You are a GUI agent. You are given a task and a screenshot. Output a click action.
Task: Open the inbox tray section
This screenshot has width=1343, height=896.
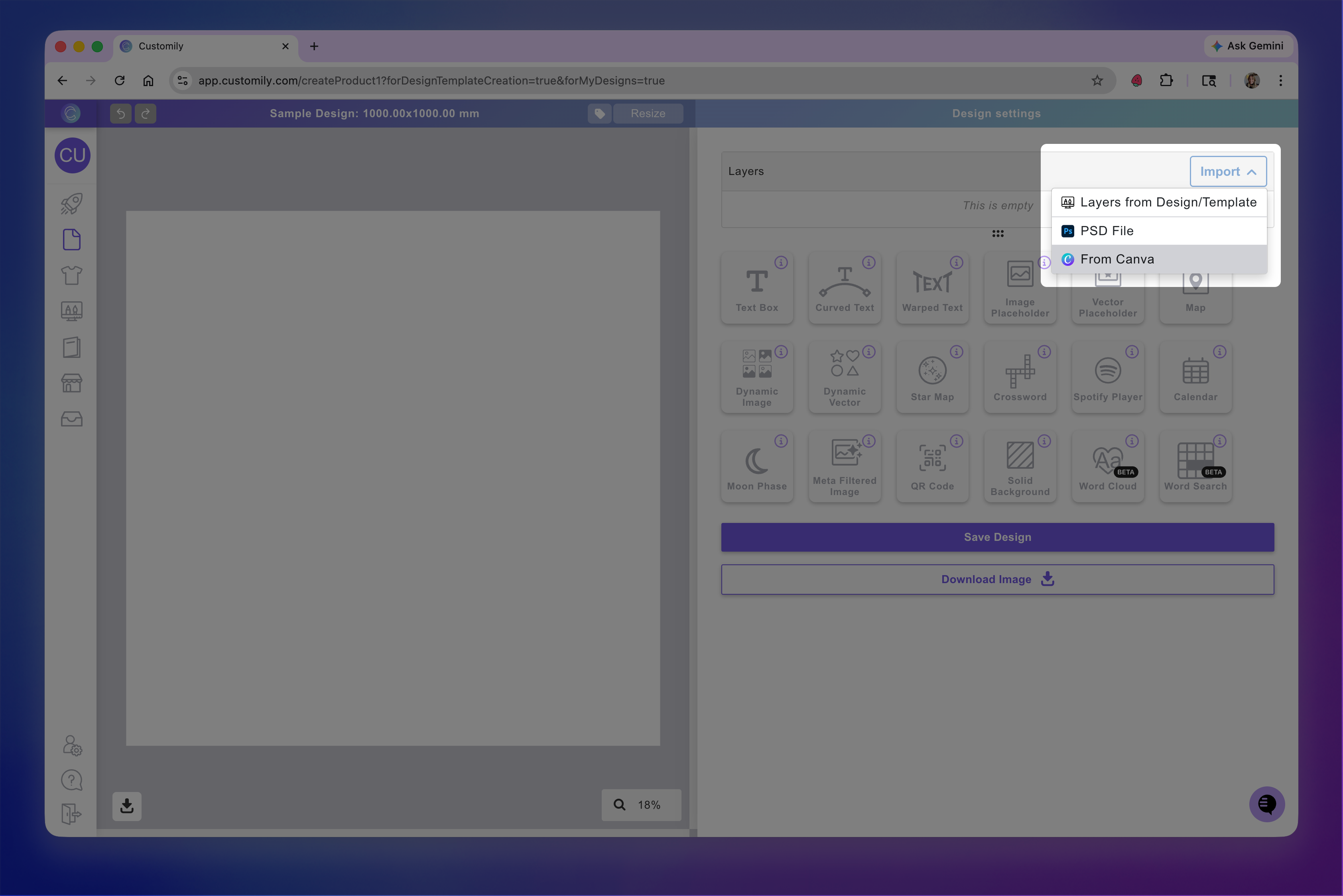[71, 419]
